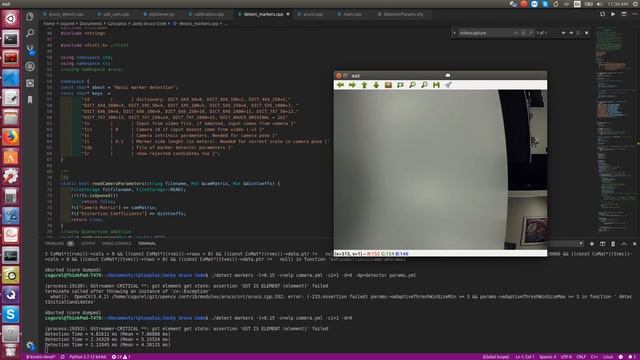The image size is (640, 360).
Task: Open the Extensions view in the activity bar
Action: pyautogui.click(x=30, y=83)
